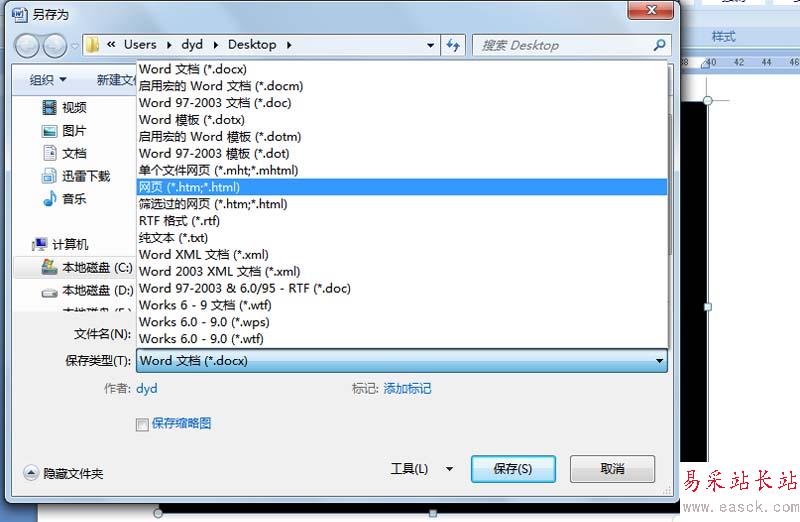Expand the arrow after dyd in path

pos(216,45)
